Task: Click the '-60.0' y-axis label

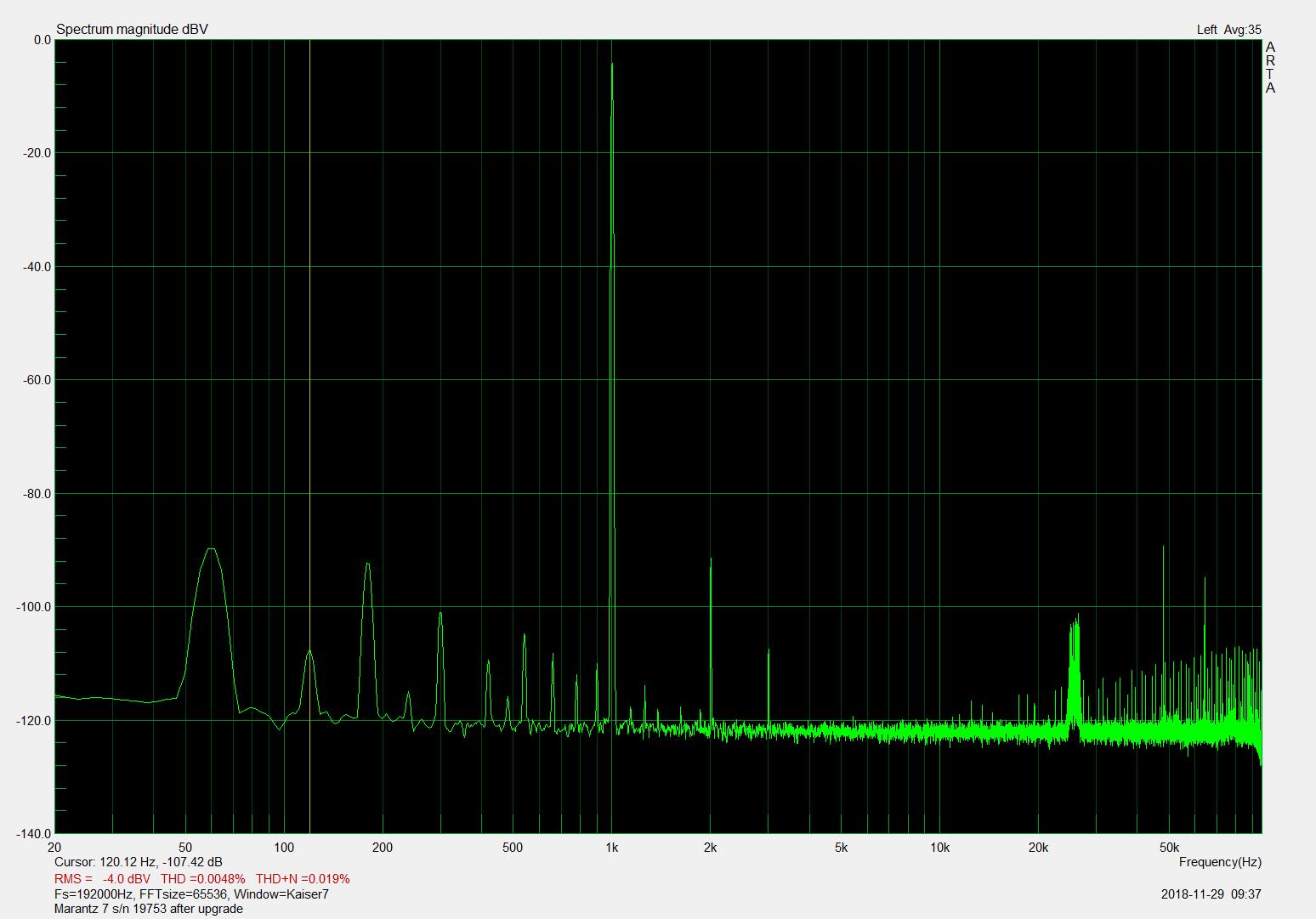Action: click(38, 380)
